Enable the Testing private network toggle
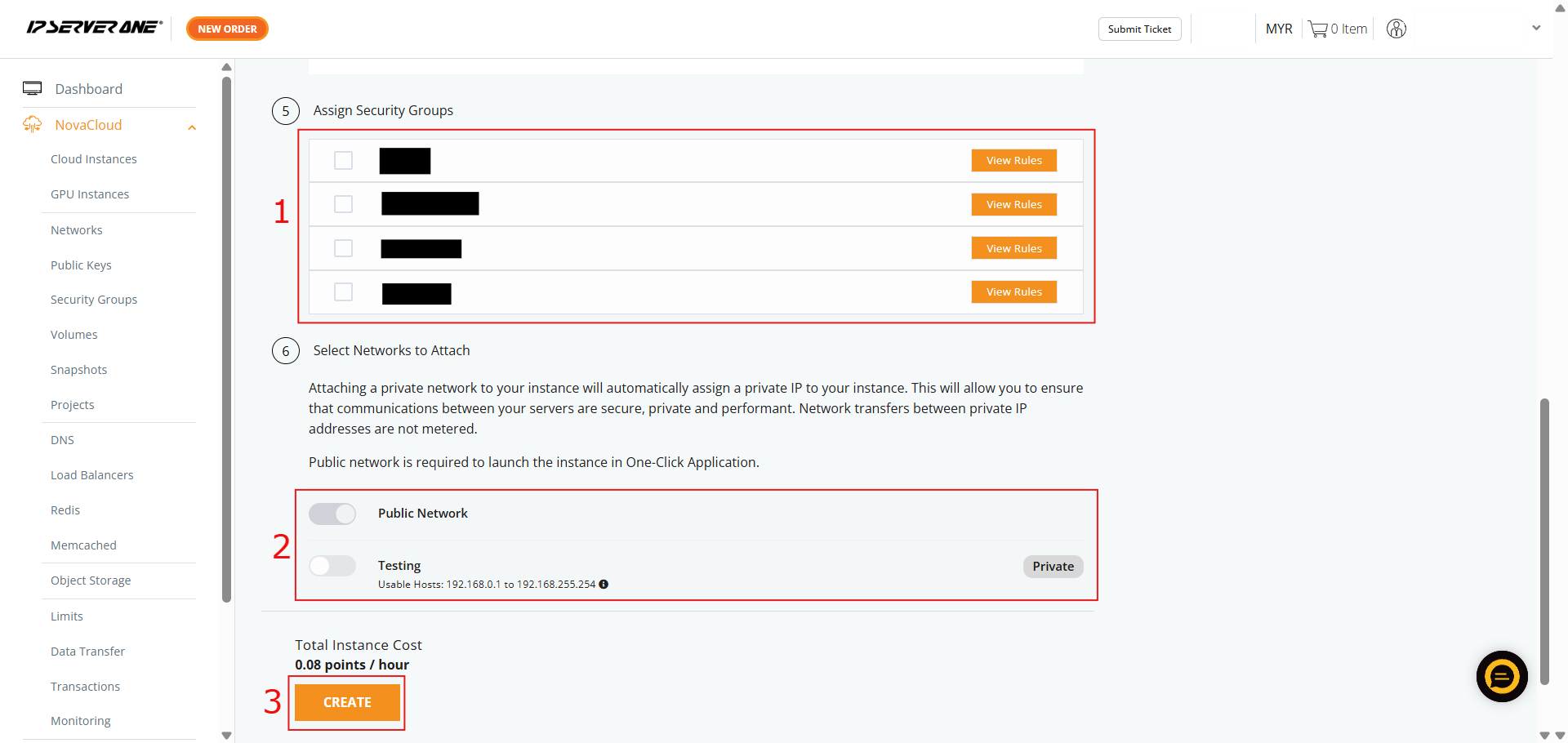The image size is (1568, 743). click(x=332, y=566)
